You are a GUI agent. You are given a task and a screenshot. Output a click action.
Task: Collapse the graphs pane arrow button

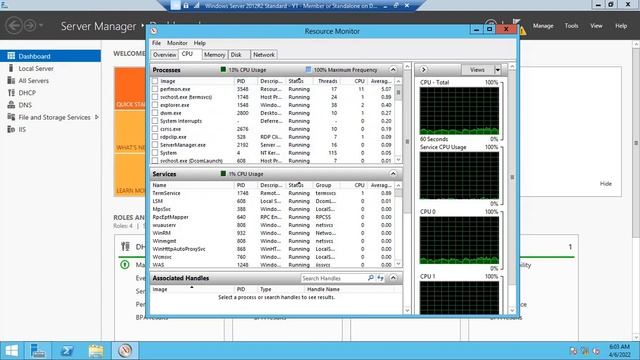point(423,70)
